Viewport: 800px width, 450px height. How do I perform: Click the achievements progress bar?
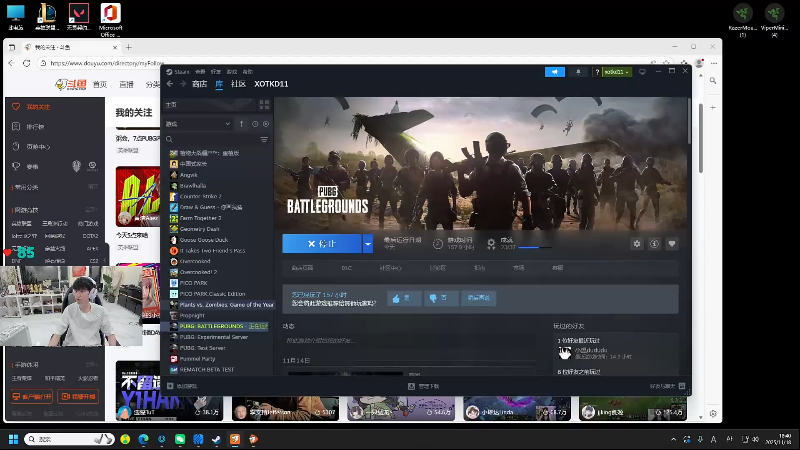click(535, 247)
